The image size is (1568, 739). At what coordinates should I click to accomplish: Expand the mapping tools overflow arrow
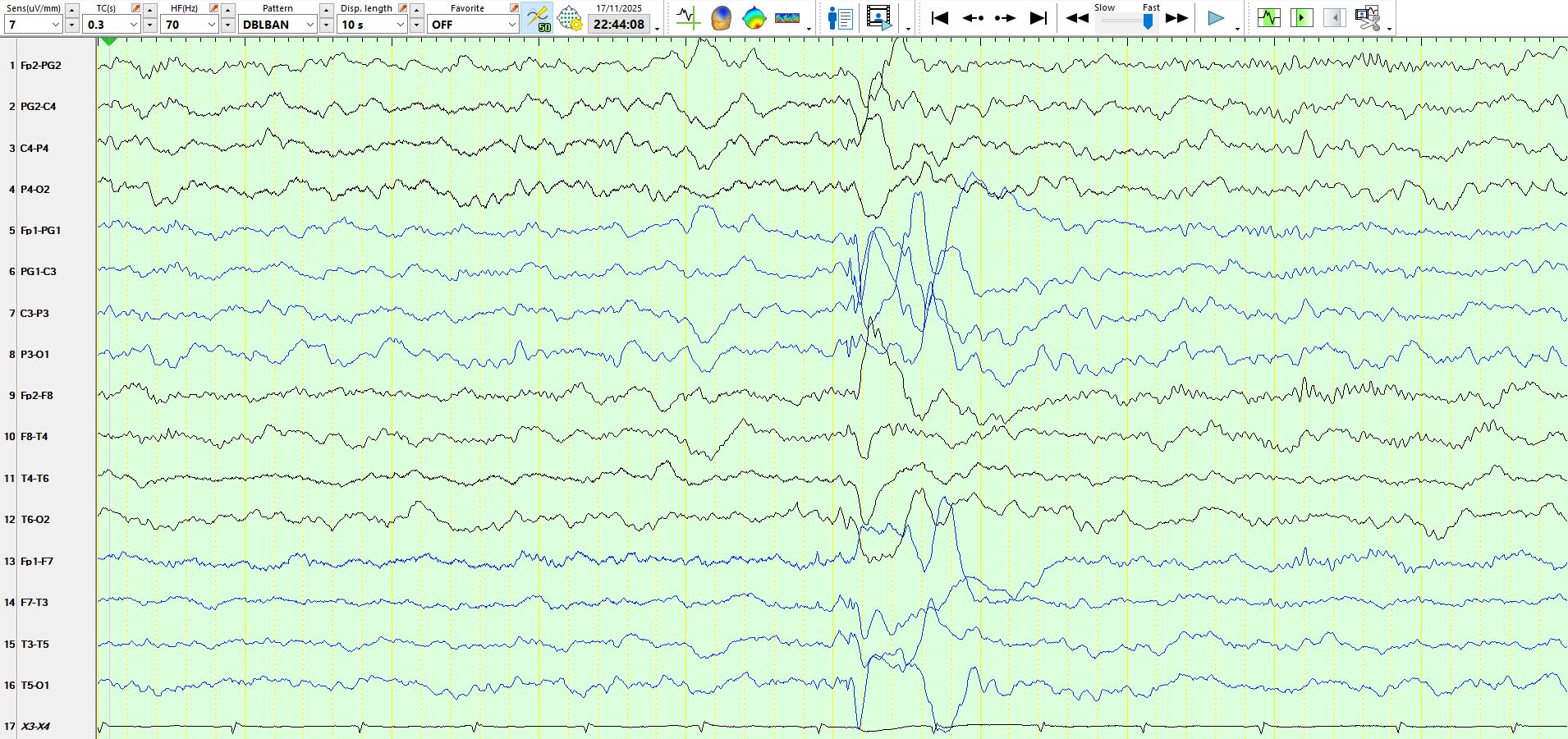pyautogui.click(x=809, y=29)
